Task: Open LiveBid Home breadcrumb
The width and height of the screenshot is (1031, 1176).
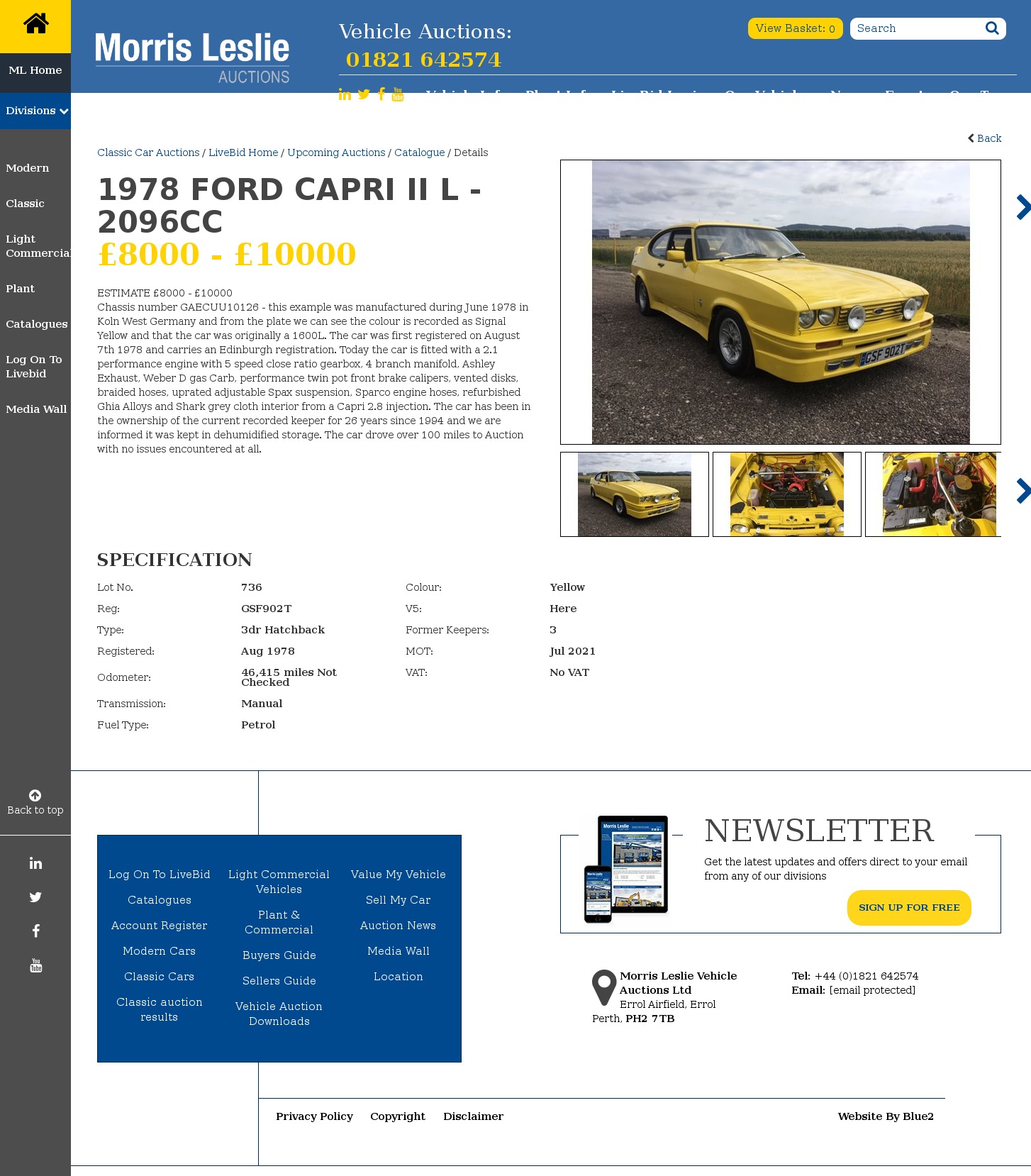Action: [x=243, y=152]
